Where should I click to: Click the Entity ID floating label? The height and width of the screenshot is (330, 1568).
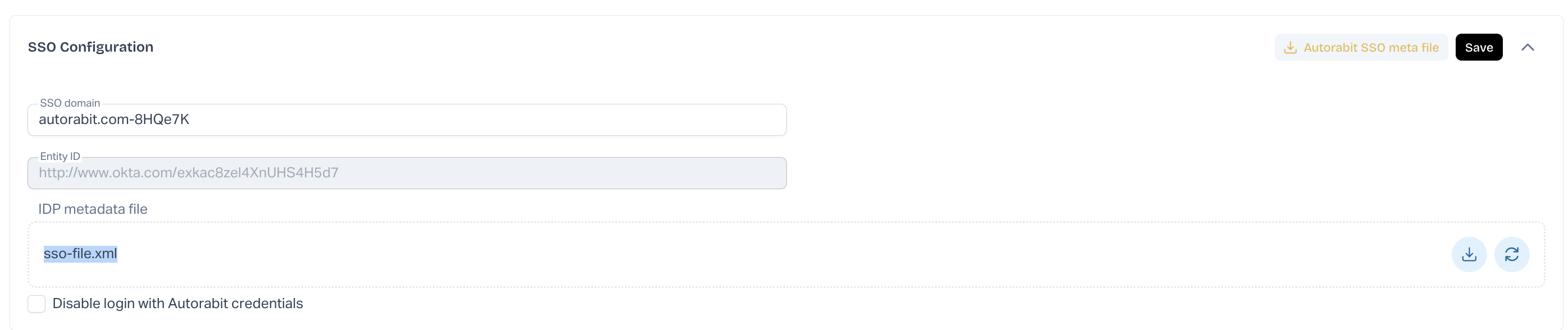pos(60,156)
